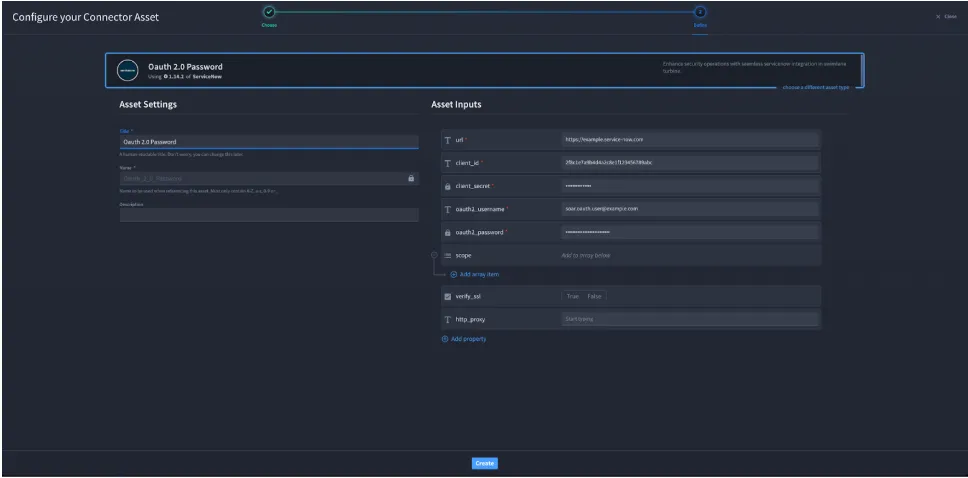
Task: Click the ServiceNow logo icon
Action: click(x=128, y=70)
